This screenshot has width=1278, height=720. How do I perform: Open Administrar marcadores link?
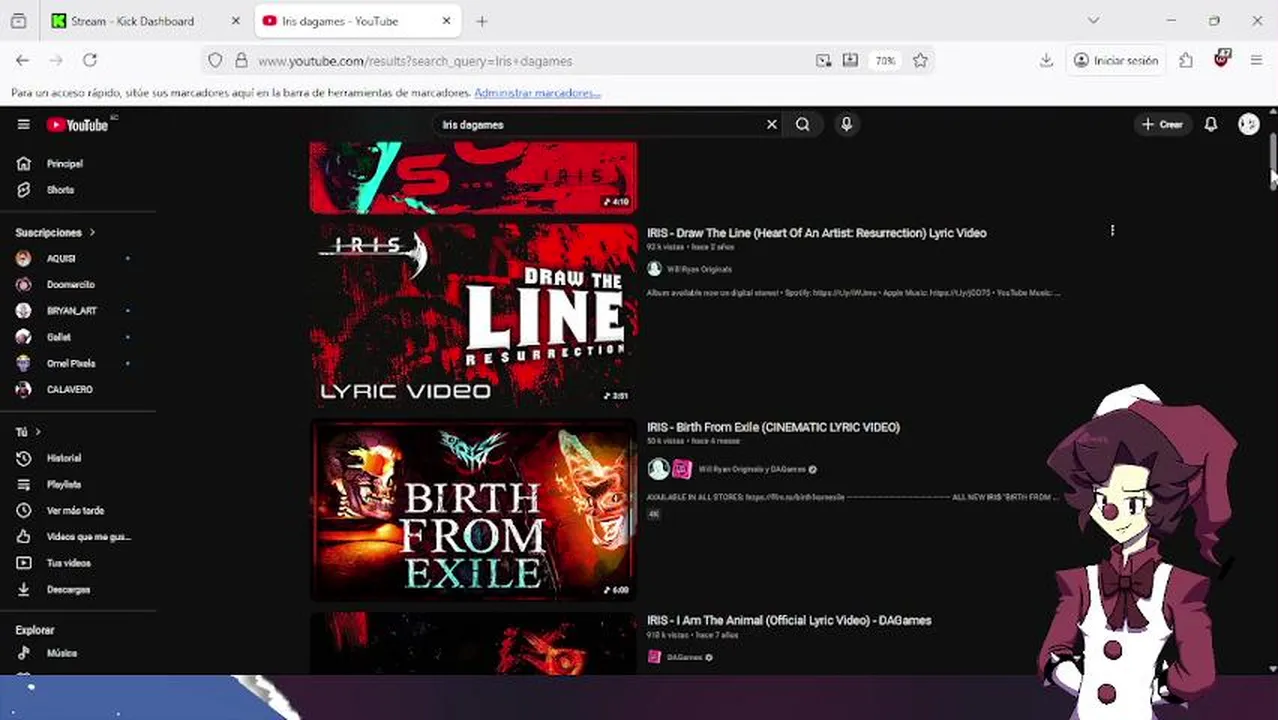click(537, 93)
